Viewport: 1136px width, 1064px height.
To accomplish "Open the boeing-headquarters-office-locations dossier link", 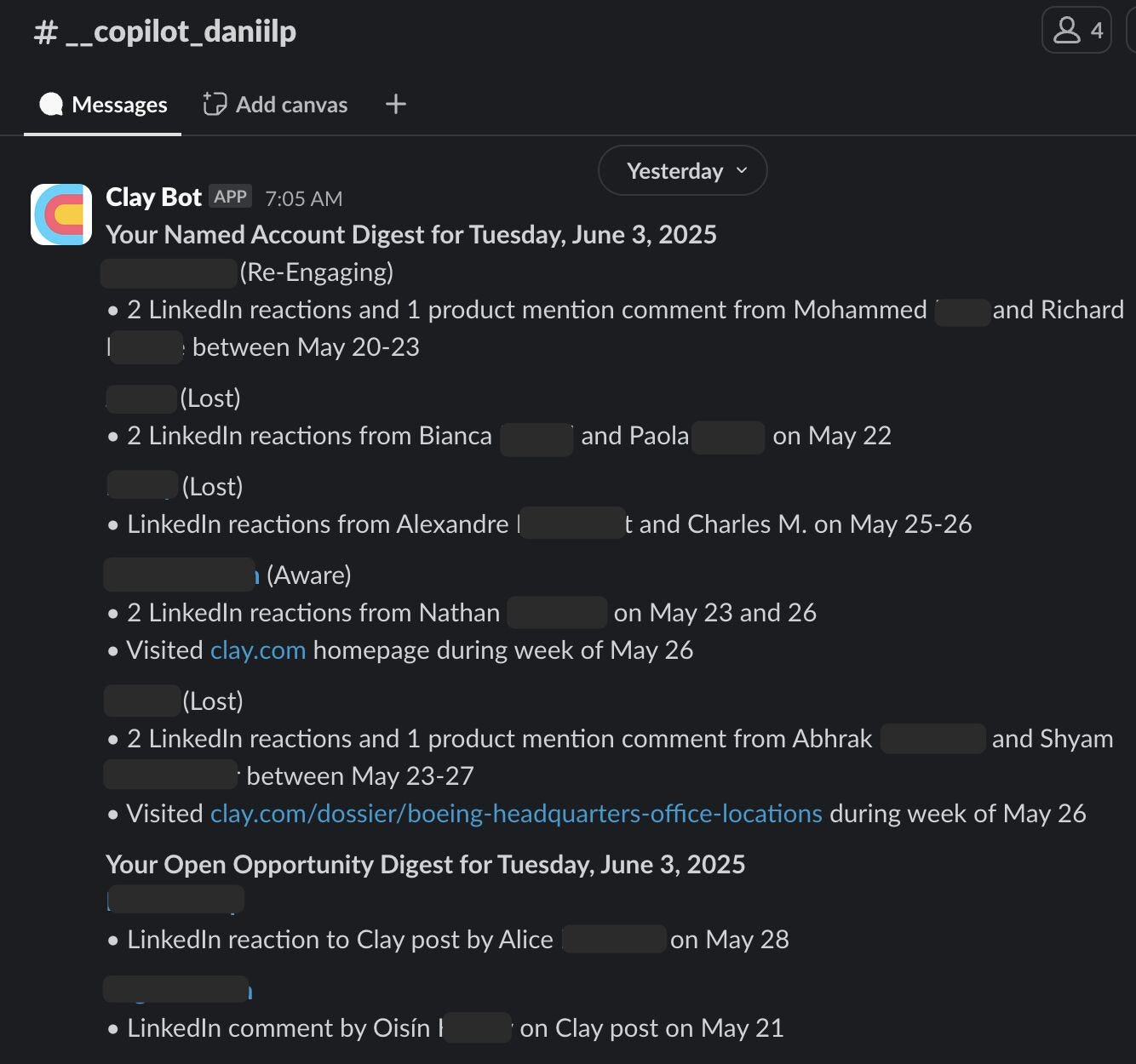I will [516, 814].
